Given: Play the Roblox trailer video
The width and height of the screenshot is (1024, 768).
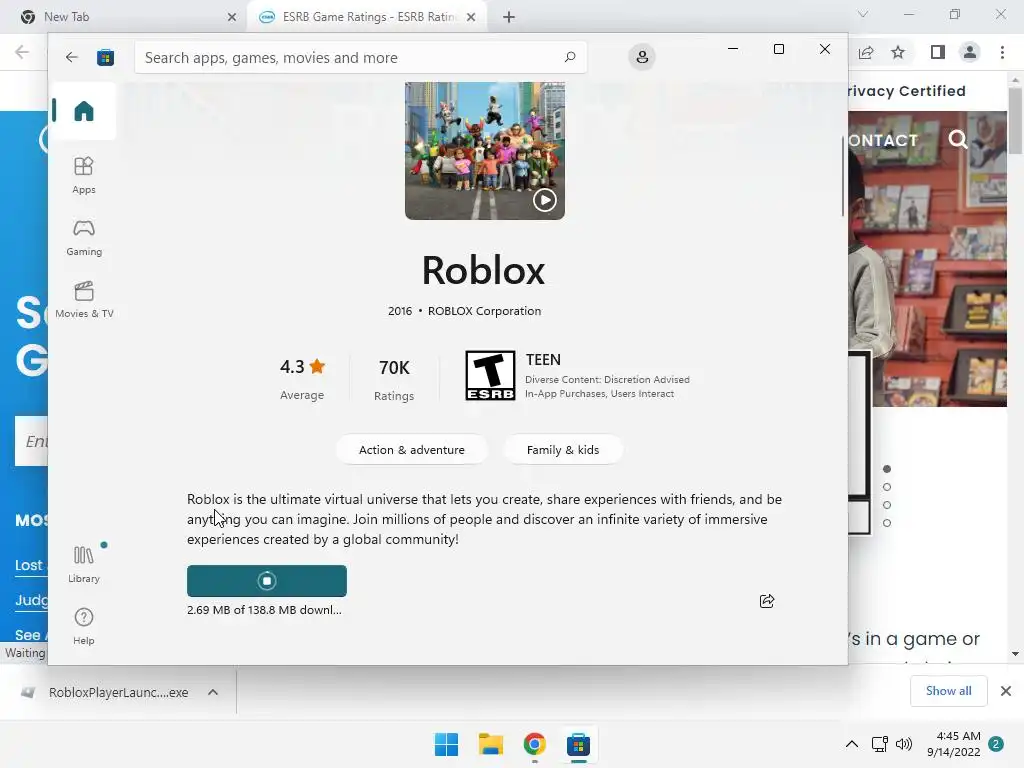Looking at the screenshot, I should 545,200.
